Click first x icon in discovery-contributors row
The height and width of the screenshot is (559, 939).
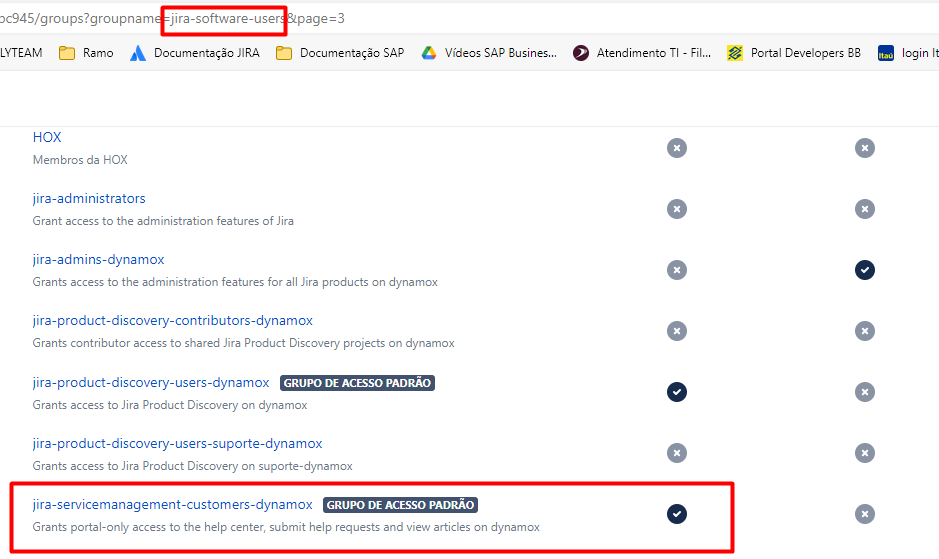click(677, 331)
